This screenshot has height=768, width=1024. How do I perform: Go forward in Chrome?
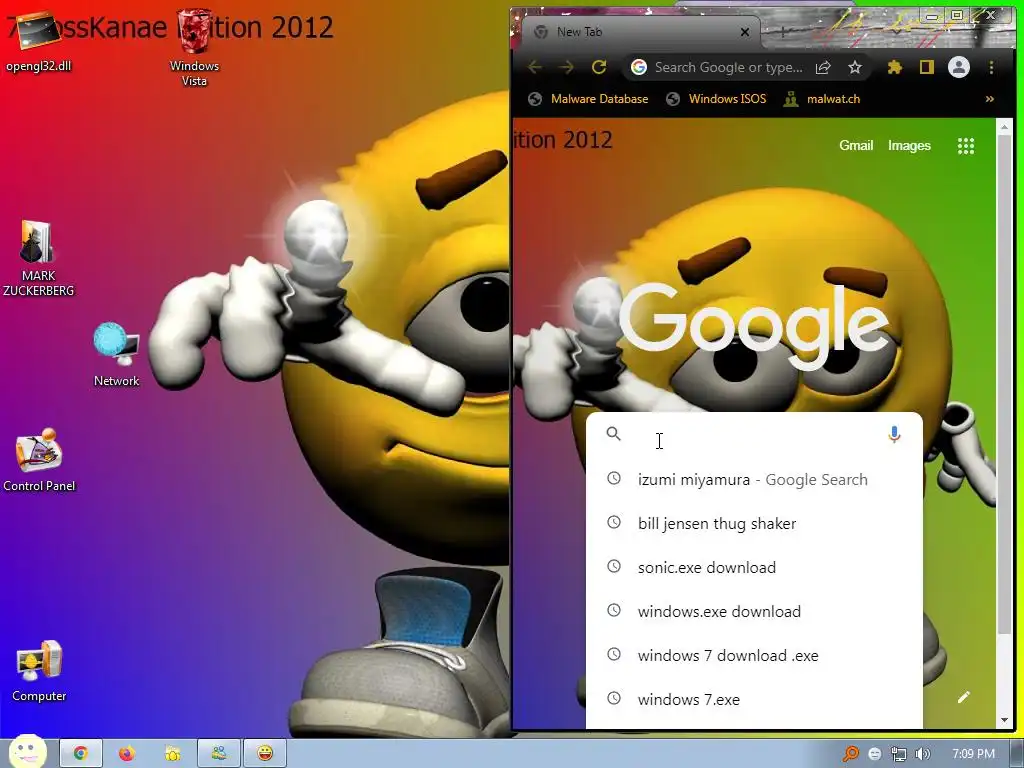(566, 67)
